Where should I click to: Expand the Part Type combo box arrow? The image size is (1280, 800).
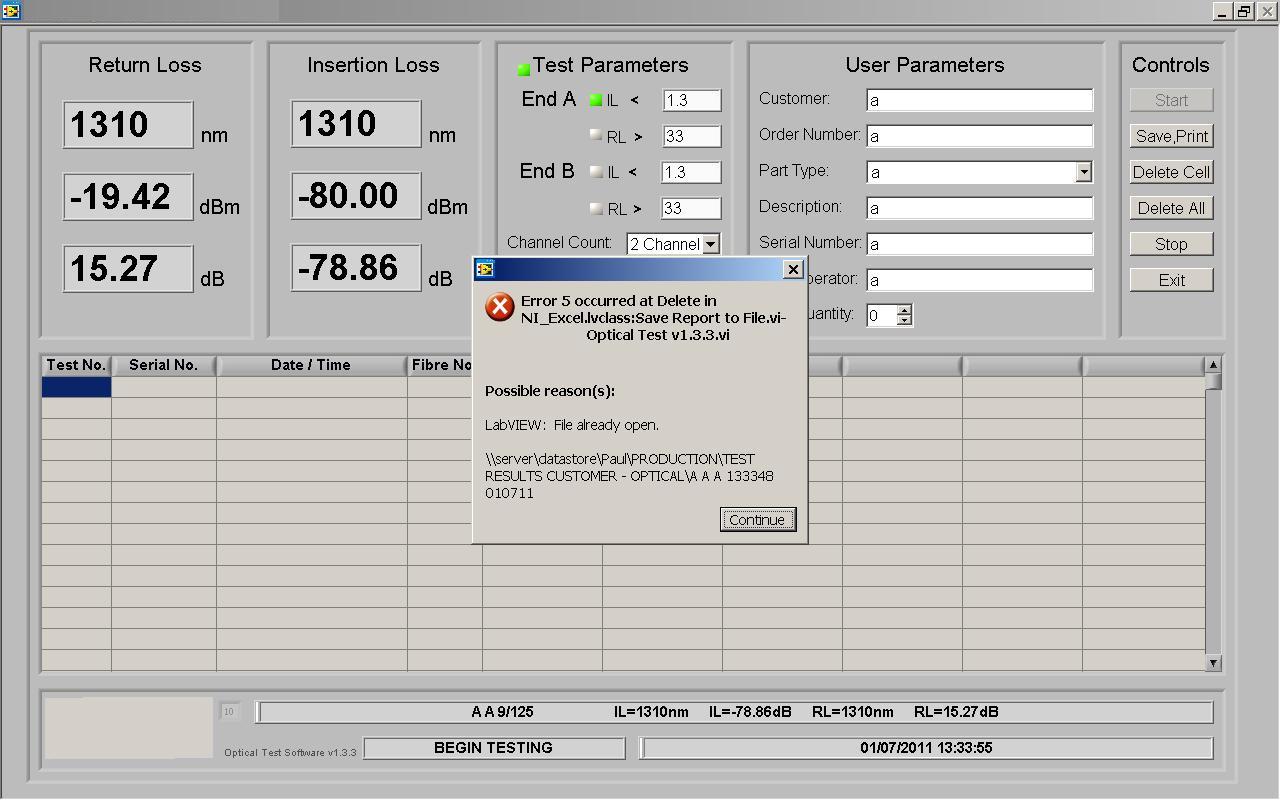tap(1083, 172)
